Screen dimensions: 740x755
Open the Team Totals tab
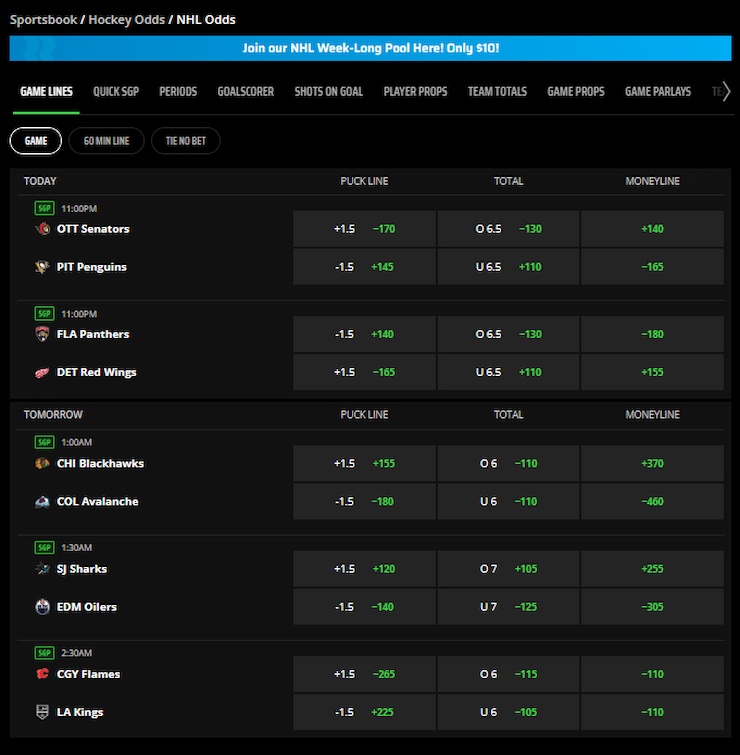[497, 91]
